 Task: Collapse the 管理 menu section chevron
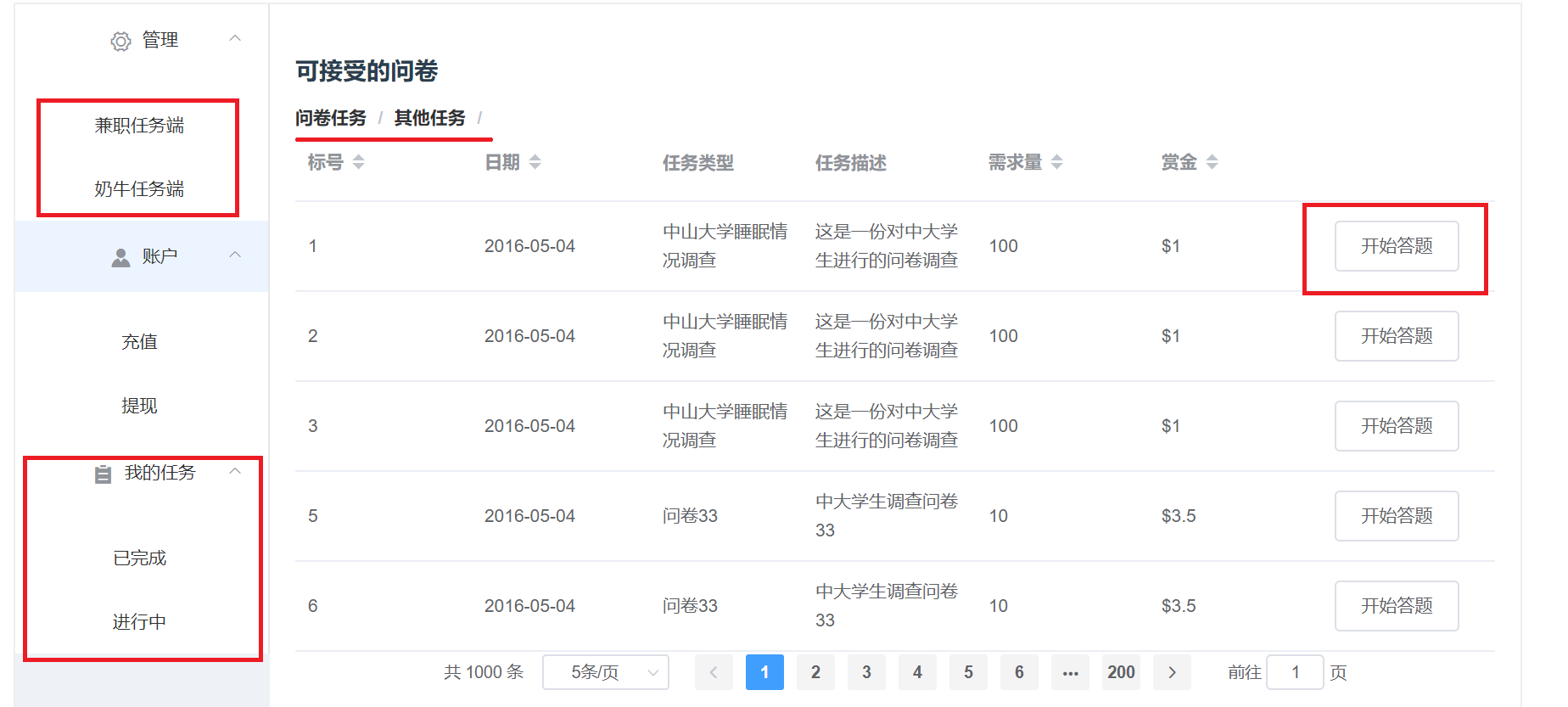[x=235, y=38]
